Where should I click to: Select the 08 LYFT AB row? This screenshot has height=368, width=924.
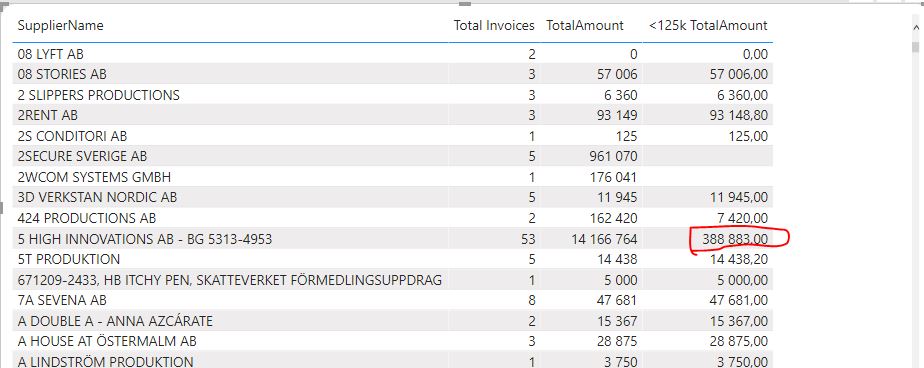[x=392, y=54]
